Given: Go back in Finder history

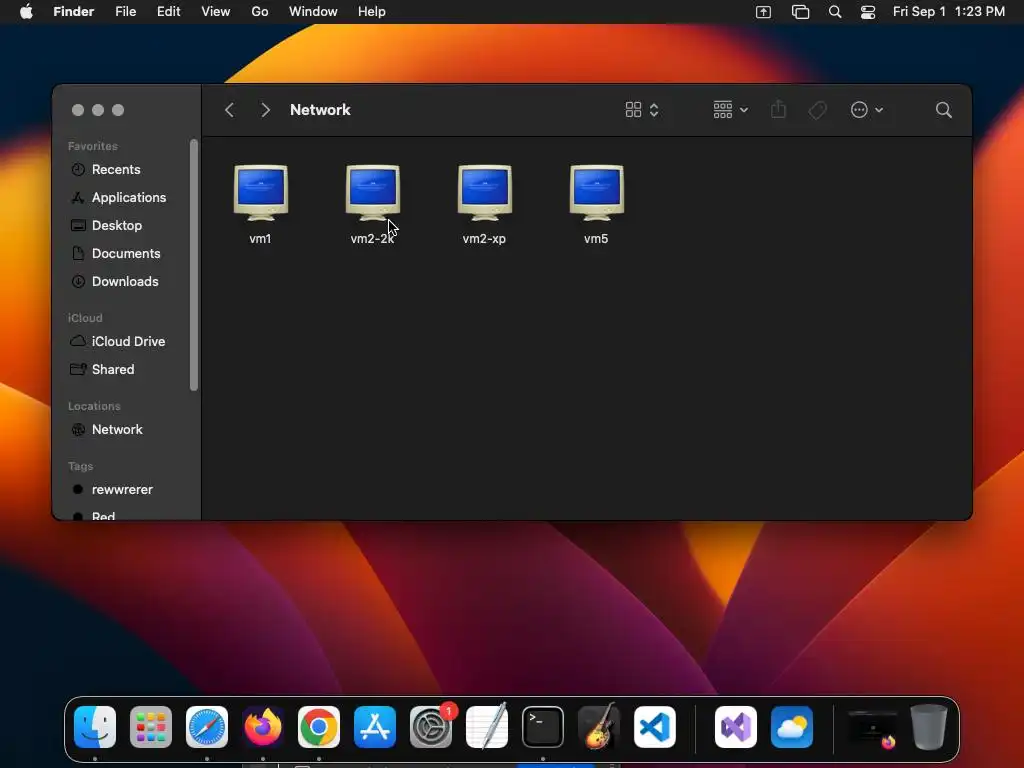Looking at the screenshot, I should click(x=229, y=110).
